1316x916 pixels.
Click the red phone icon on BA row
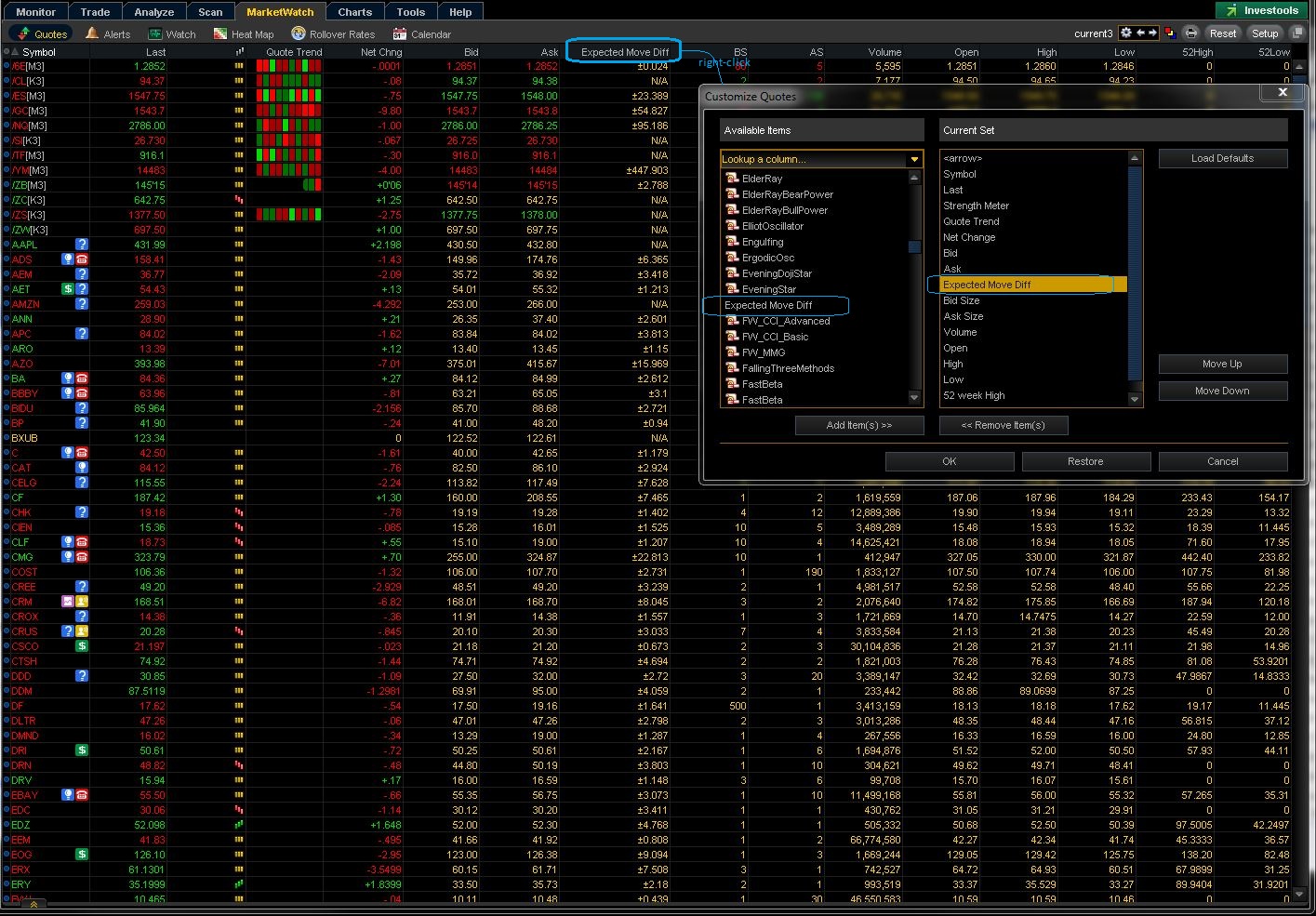(x=82, y=378)
